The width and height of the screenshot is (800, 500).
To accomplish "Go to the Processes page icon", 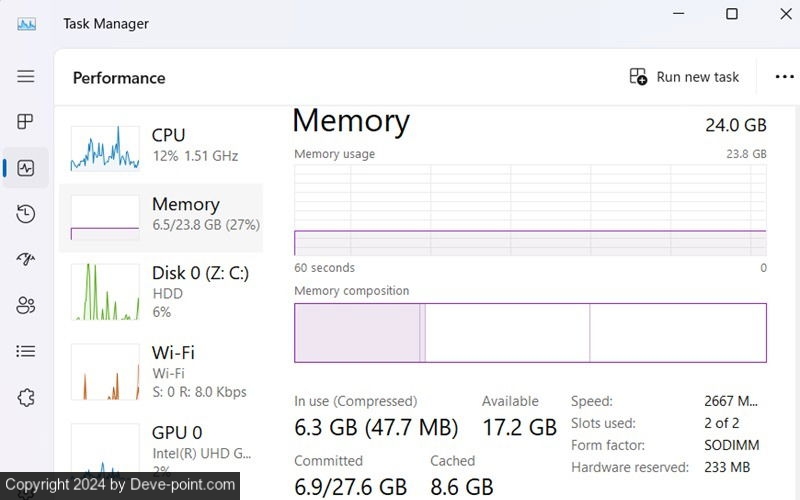I will pyautogui.click(x=26, y=122).
